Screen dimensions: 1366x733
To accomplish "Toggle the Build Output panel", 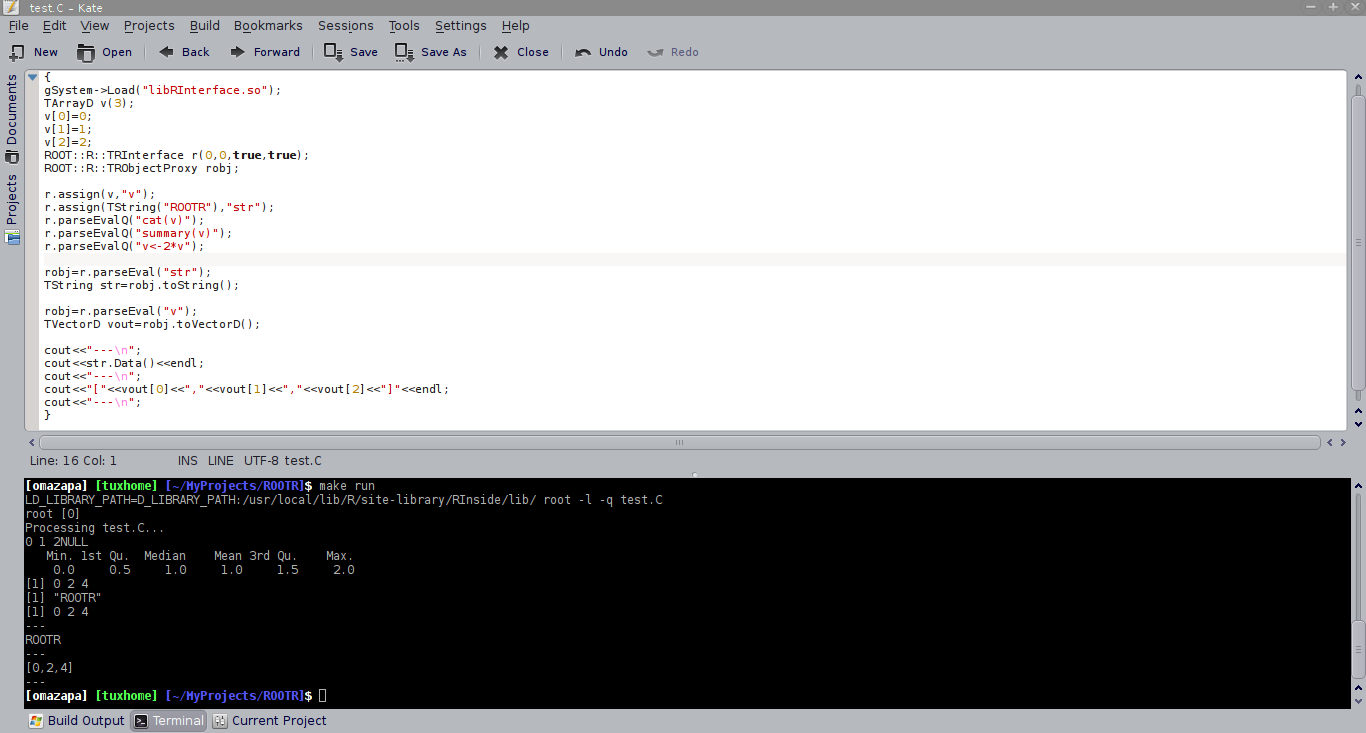I will (x=77, y=720).
